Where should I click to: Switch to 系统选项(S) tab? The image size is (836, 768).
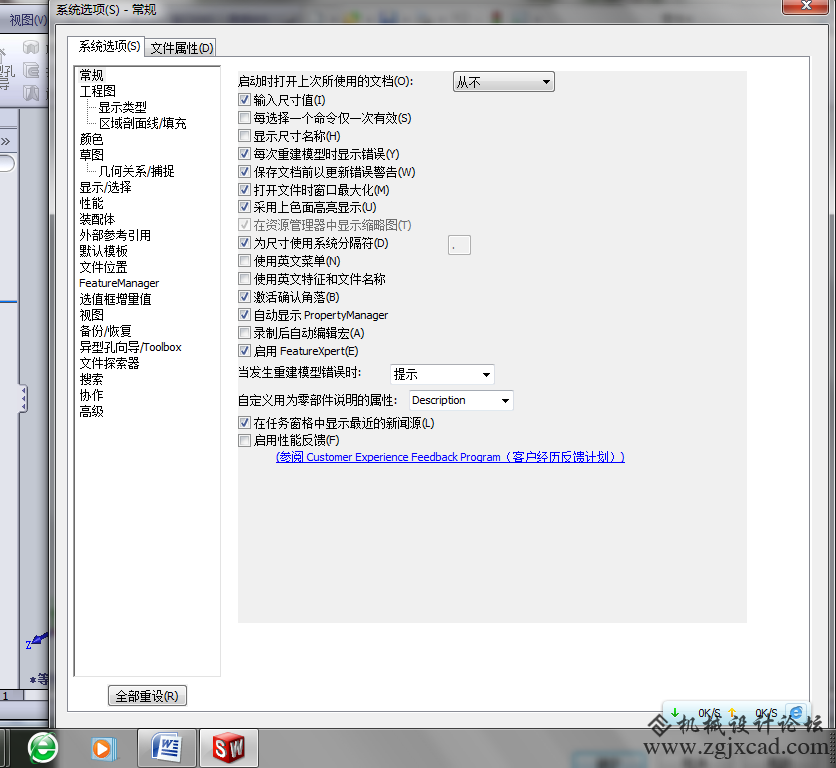[109, 47]
